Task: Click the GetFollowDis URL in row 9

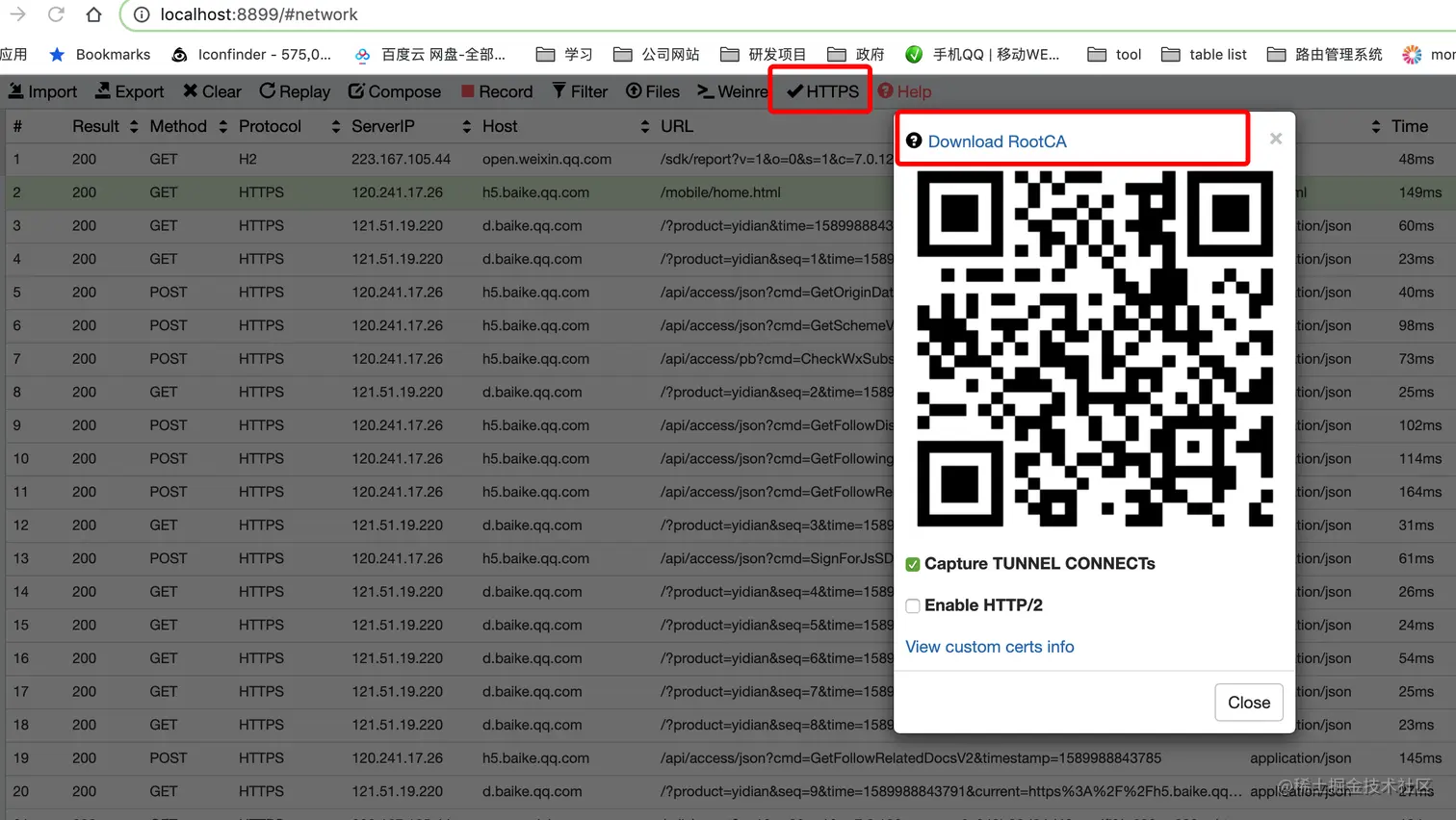Action: 777,425
